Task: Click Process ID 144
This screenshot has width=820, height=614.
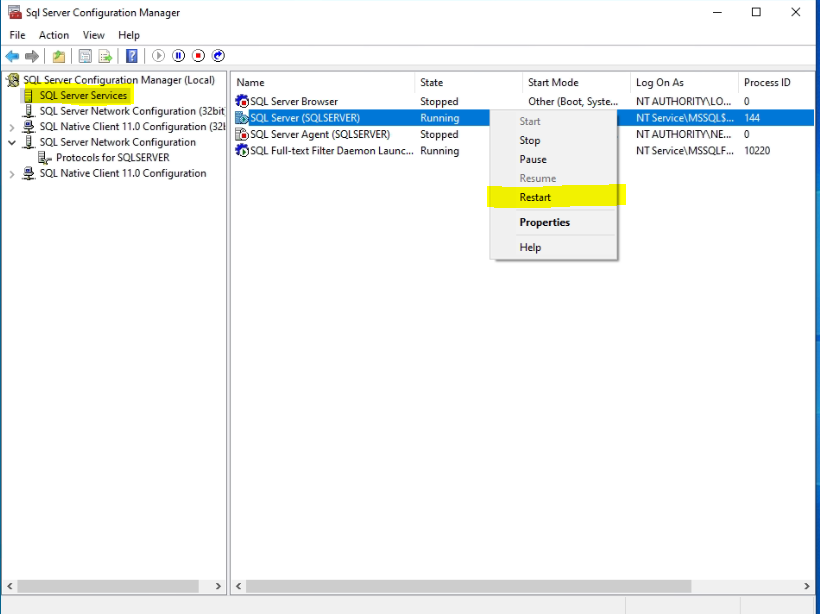Action: tap(751, 118)
